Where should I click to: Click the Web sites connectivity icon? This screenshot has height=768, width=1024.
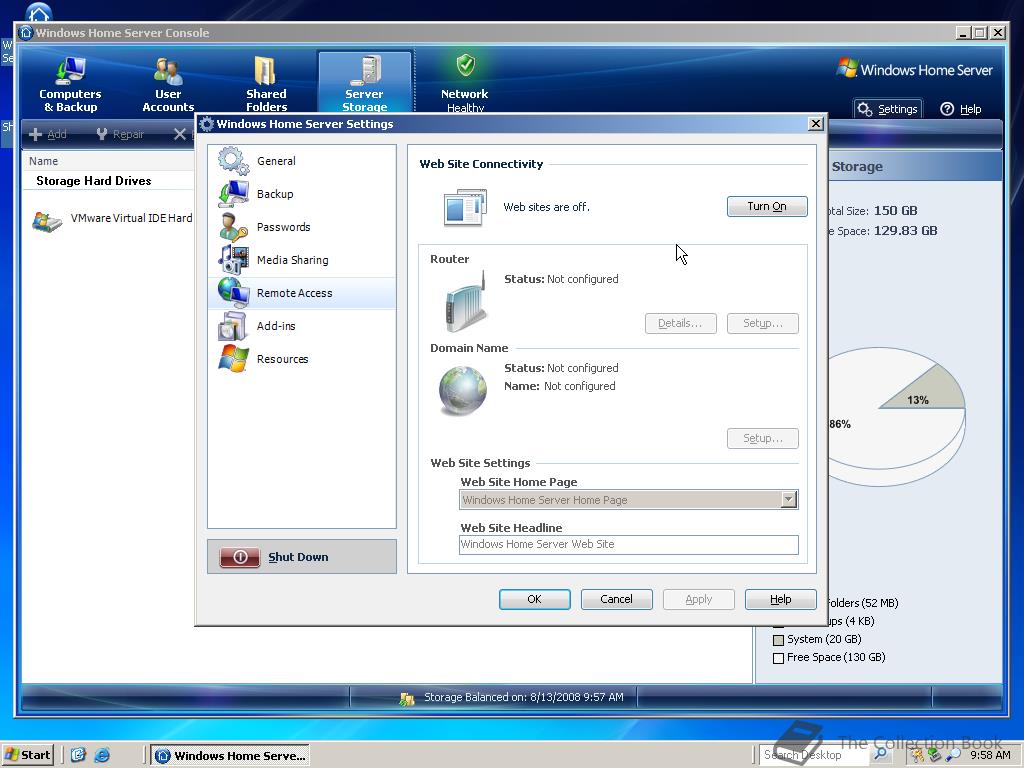click(x=465, y=208)
